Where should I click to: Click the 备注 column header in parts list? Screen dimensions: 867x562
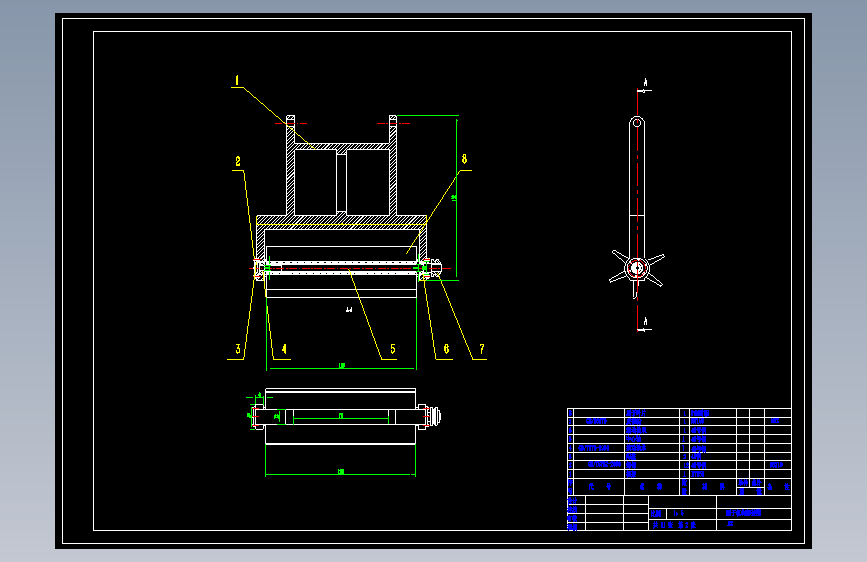pyautogui.click(x=778, y=487)
